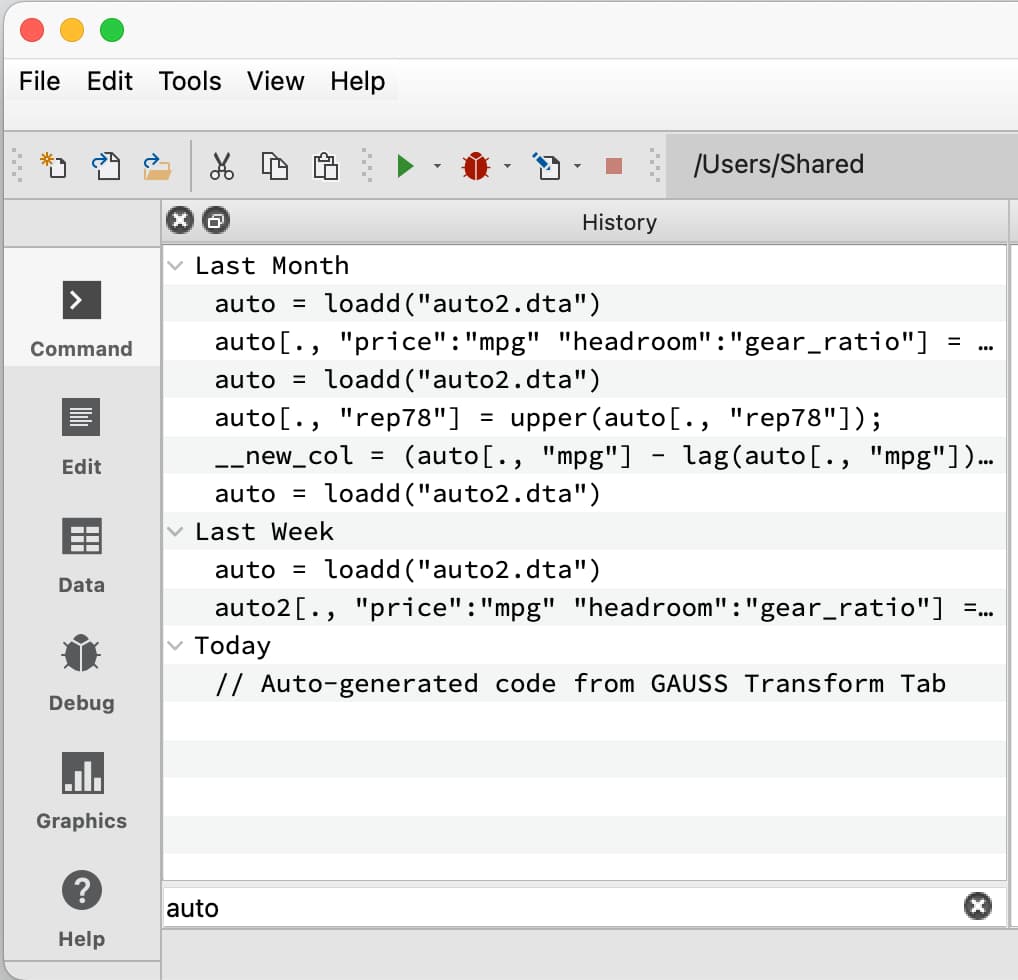Screen dimensions: 1018x980
Task: Float the History panel with undock icon
Action: (x=215, y=221)
